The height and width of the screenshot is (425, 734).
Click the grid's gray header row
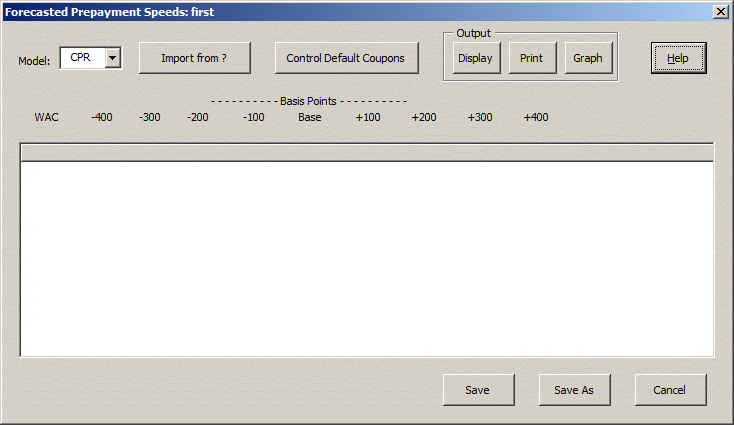pos(366,152)
